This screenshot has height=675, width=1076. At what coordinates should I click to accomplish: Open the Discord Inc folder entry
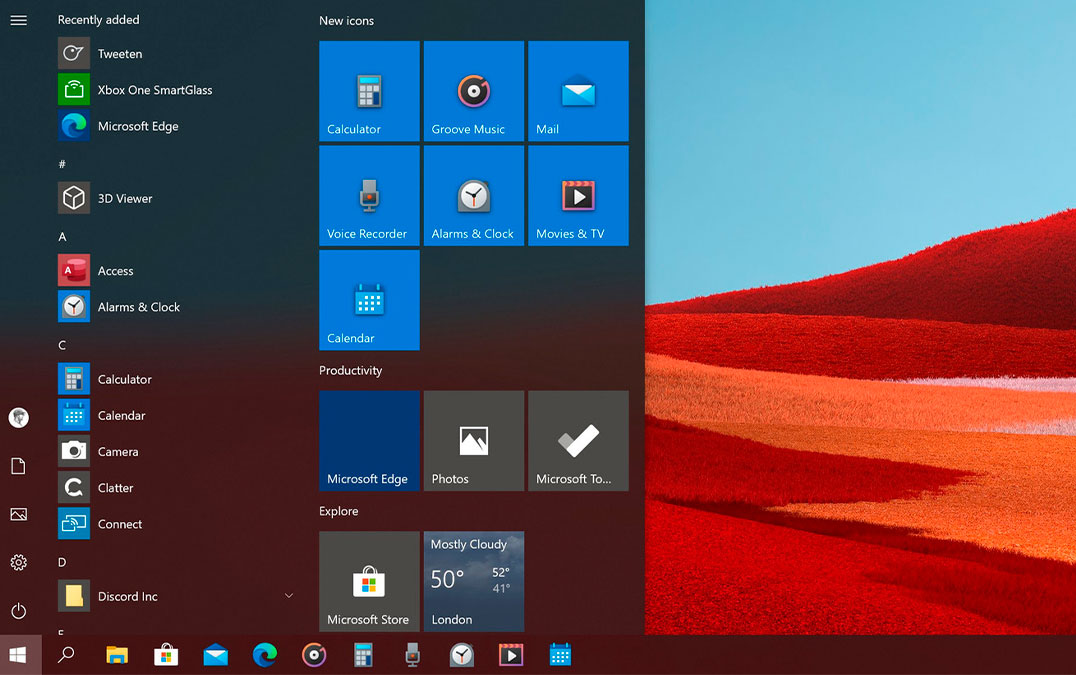[178, 596]
